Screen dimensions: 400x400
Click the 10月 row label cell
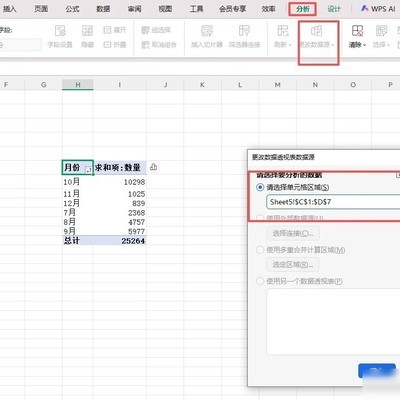(78, 182)
